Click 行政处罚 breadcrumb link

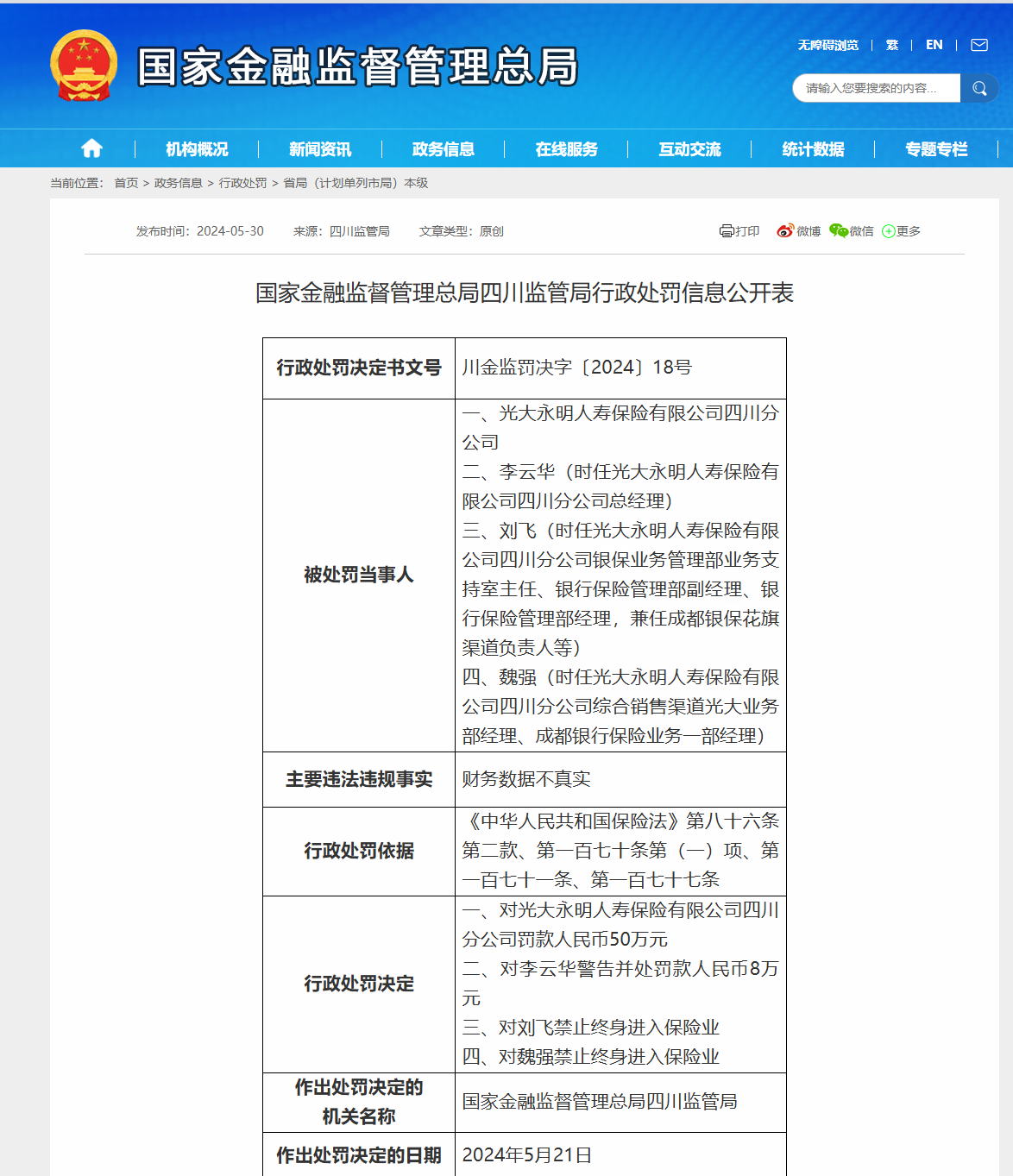pyautogui.click(x=242, y=183)
